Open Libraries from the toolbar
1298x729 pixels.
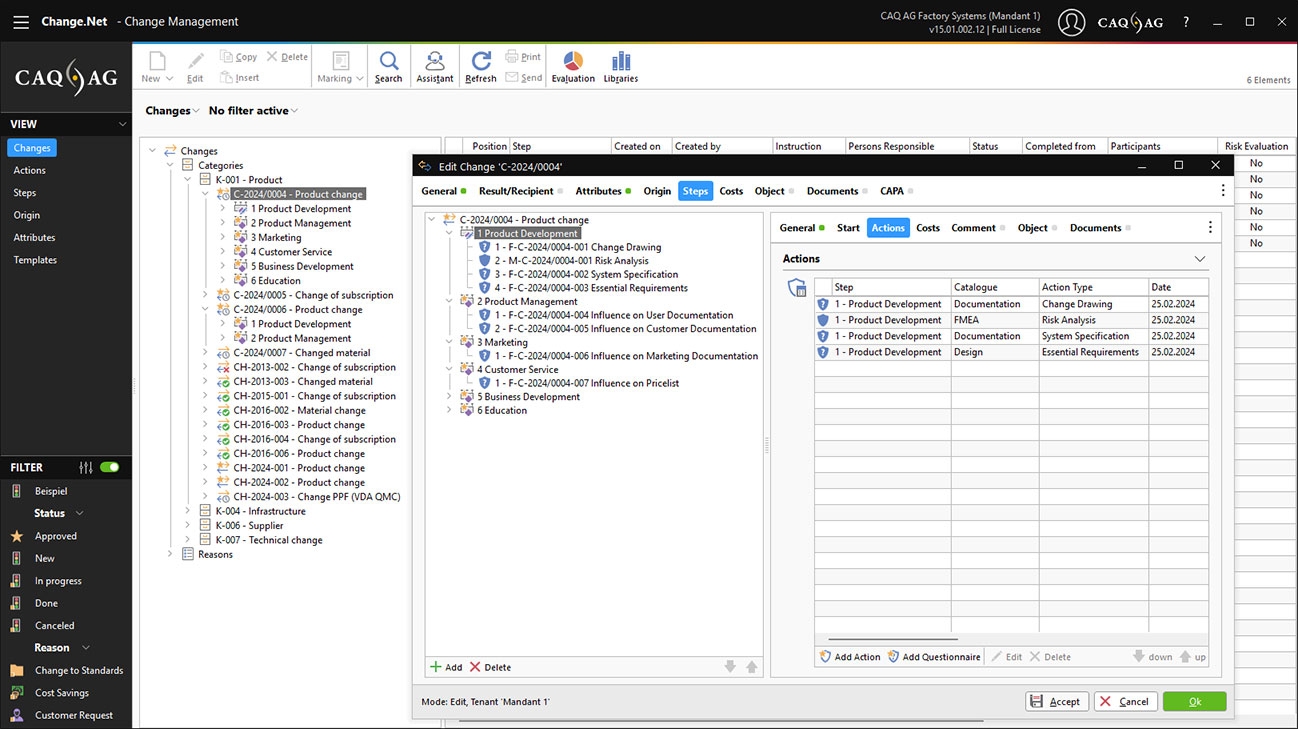(620, 66)
